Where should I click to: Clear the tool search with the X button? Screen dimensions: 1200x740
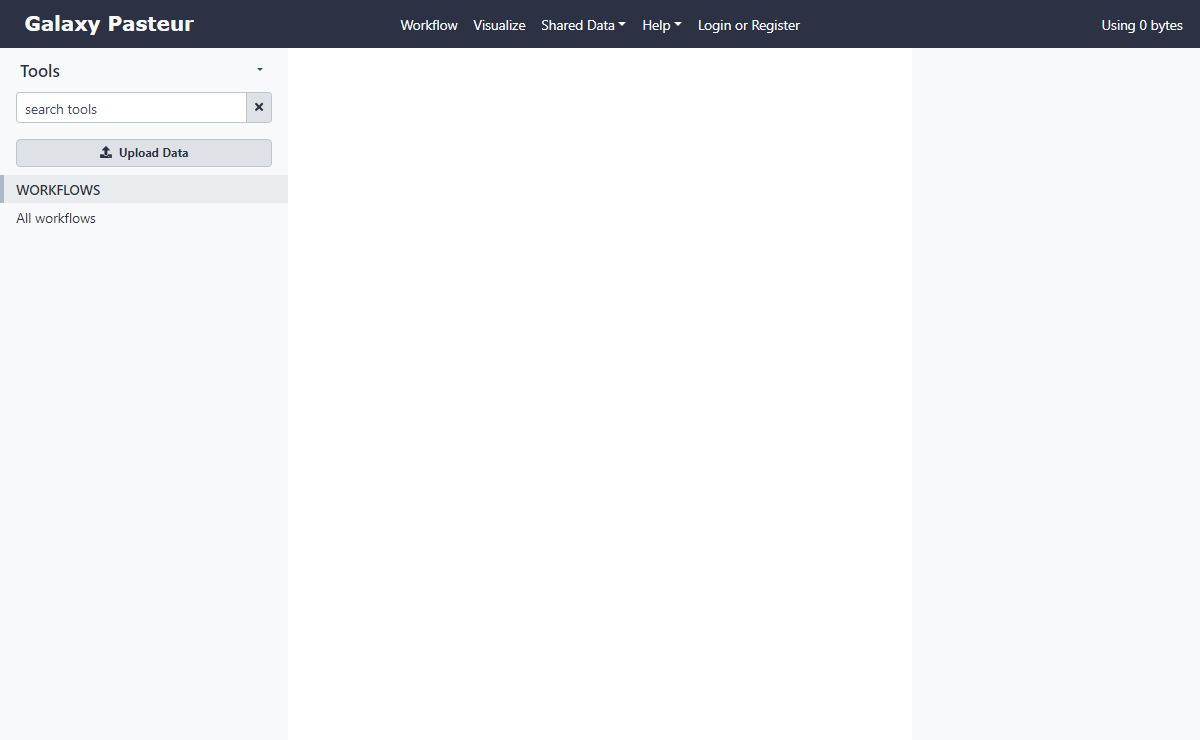(259, 108)
